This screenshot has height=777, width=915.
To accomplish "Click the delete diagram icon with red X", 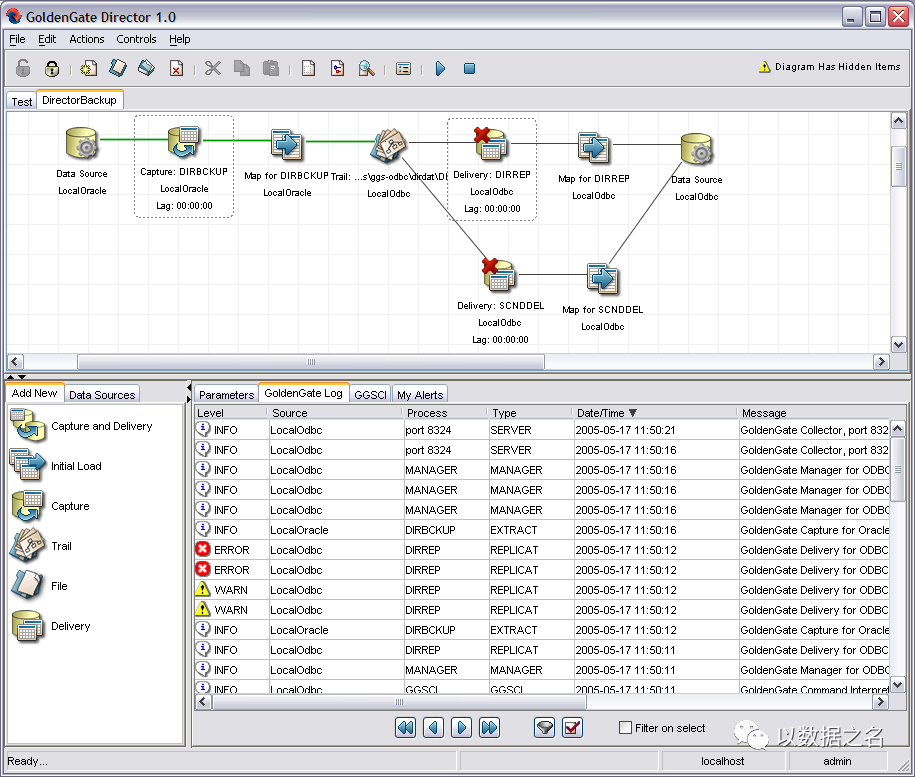I will click(x=176, y=69).
